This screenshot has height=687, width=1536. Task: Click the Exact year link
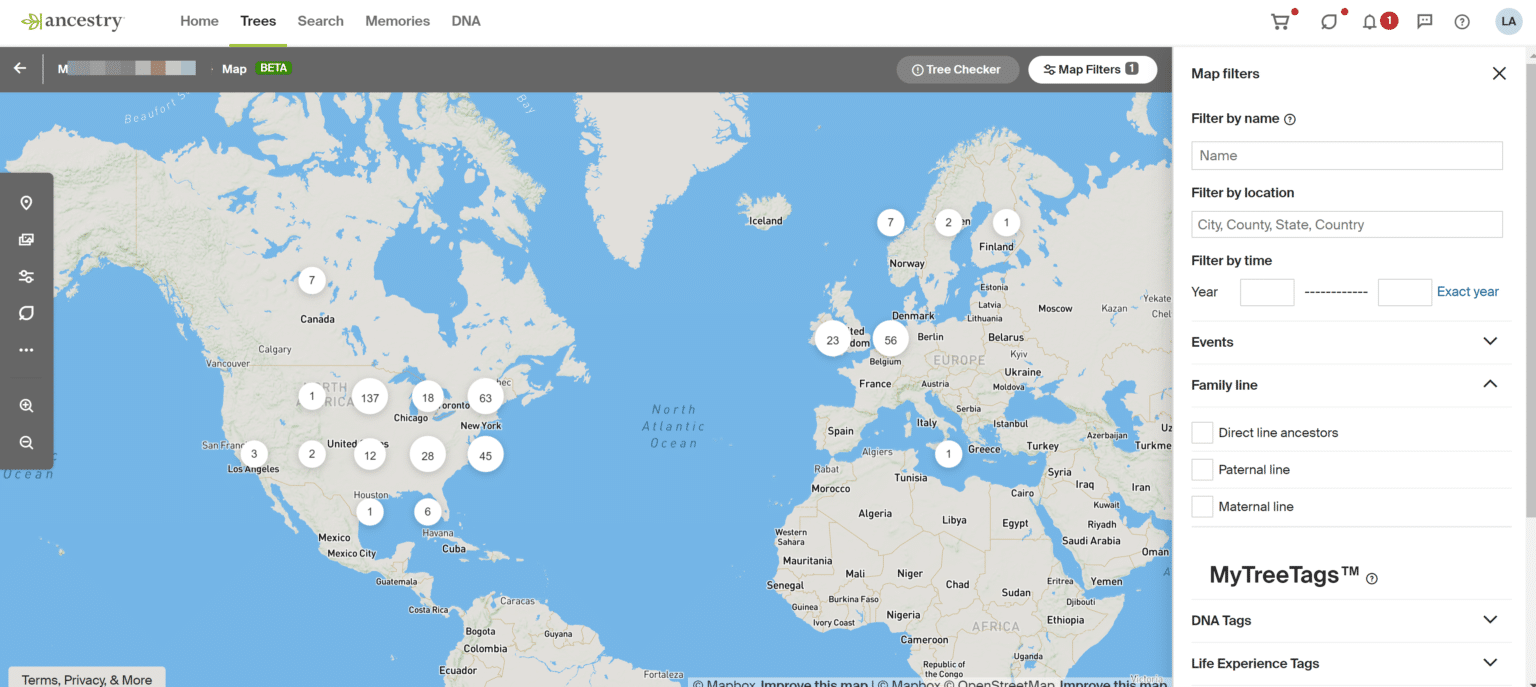(x=1467, y=291)
